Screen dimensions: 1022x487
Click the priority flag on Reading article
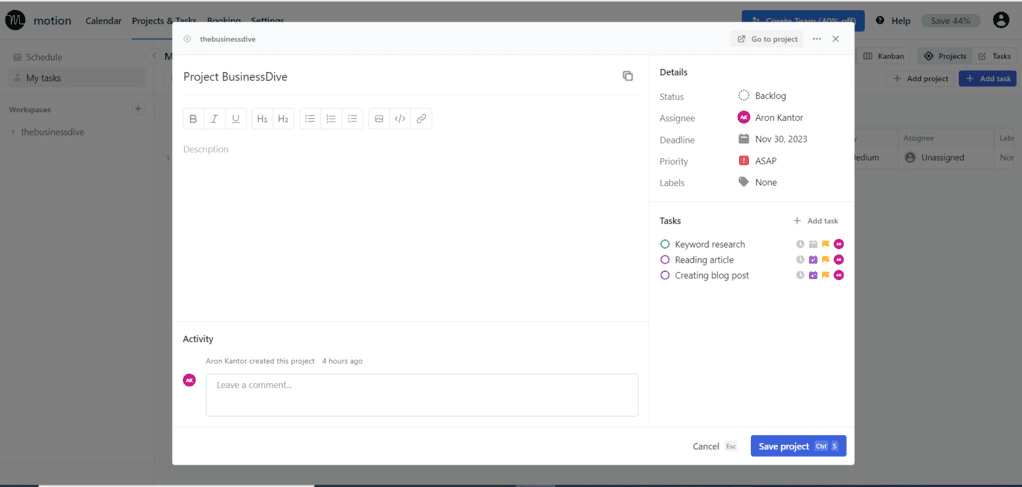(x=825, y=260)
